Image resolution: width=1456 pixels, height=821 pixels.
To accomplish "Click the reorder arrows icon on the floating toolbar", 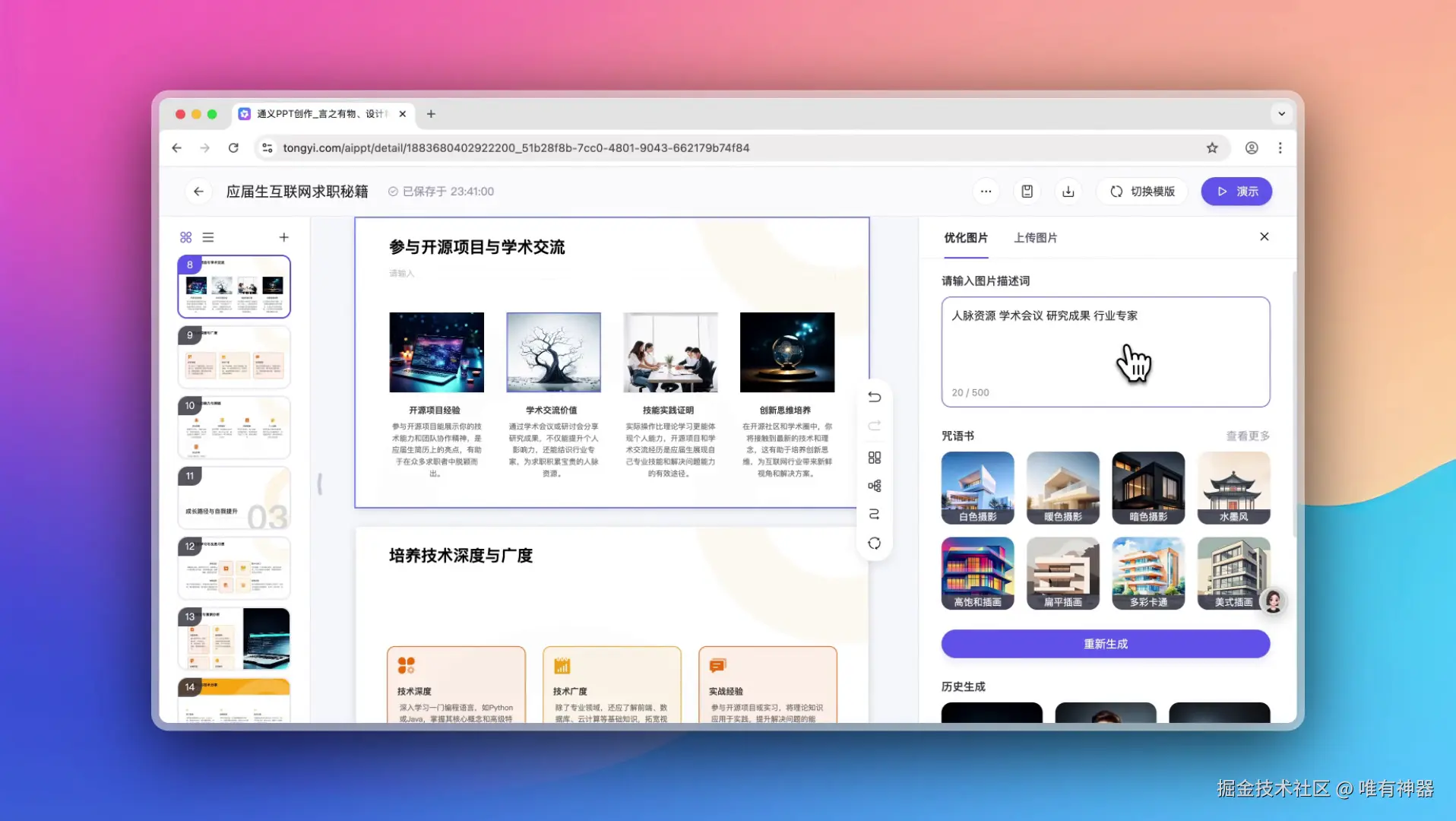I will click(874, 514).
